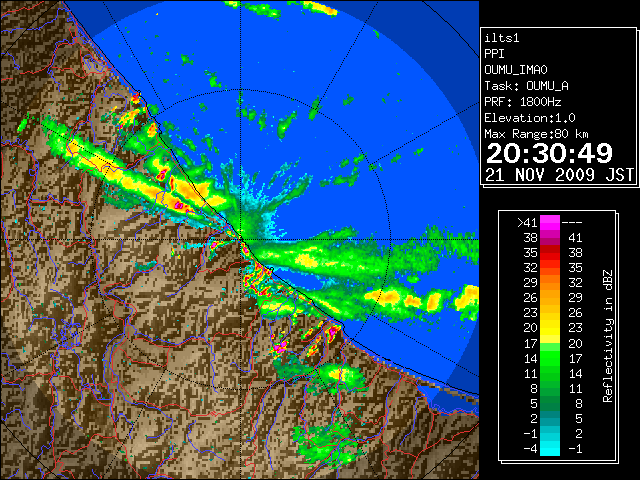The height and width of the screenshot is (480, 640).
Task: Click the '-4' label at the legend bottom
Action: [x=530, y=448]
